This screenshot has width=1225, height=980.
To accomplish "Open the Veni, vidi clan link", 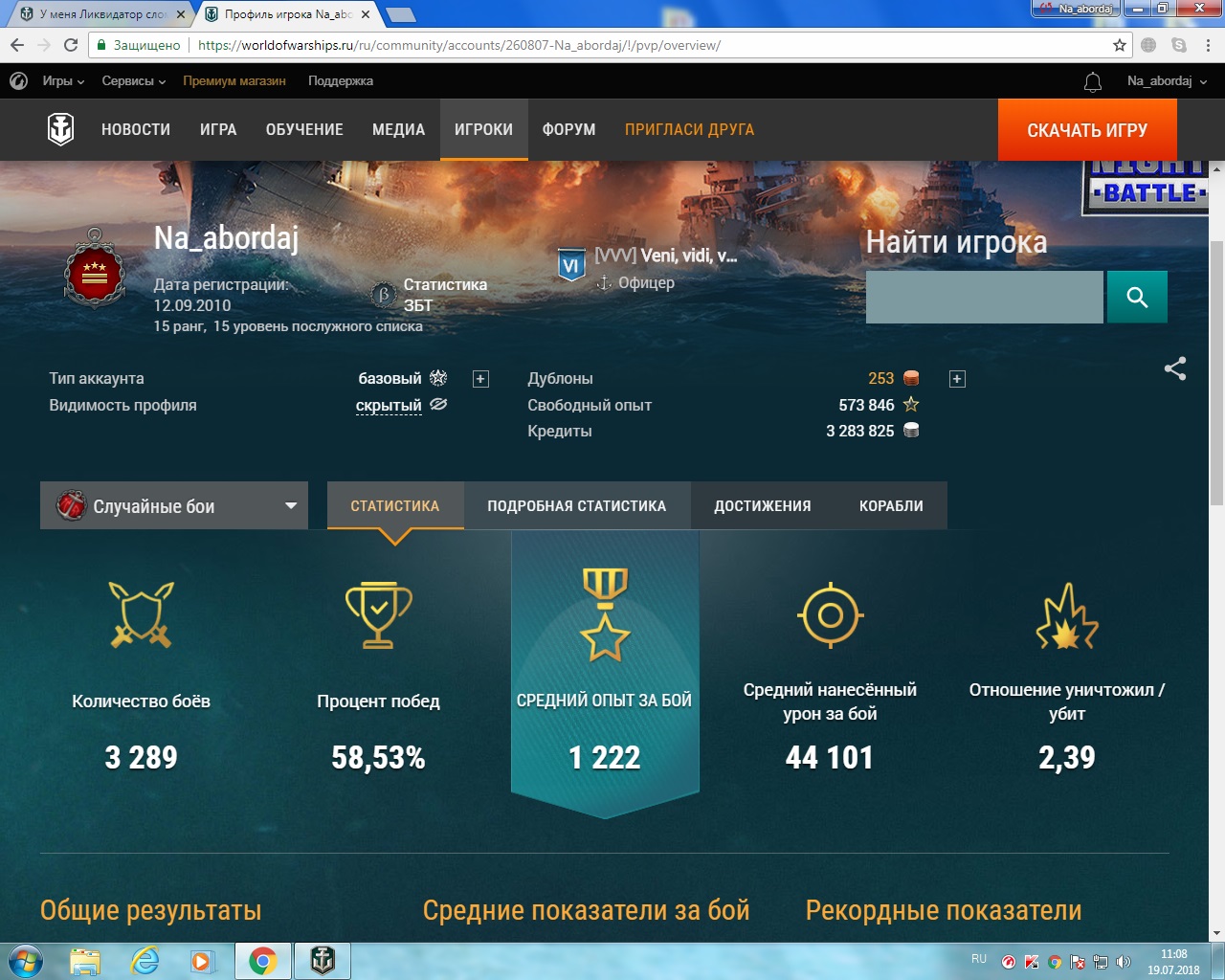I will [666, 256].
